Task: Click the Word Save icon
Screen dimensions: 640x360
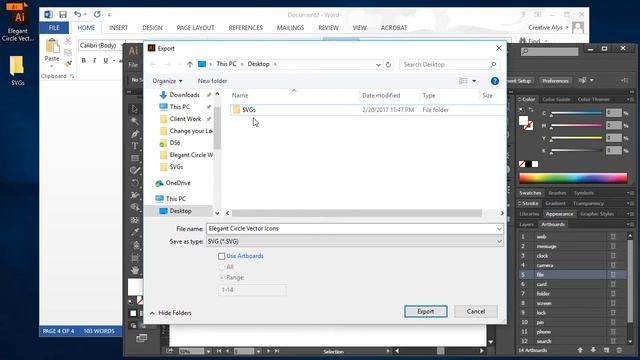Action: click(x=63, y=15)
